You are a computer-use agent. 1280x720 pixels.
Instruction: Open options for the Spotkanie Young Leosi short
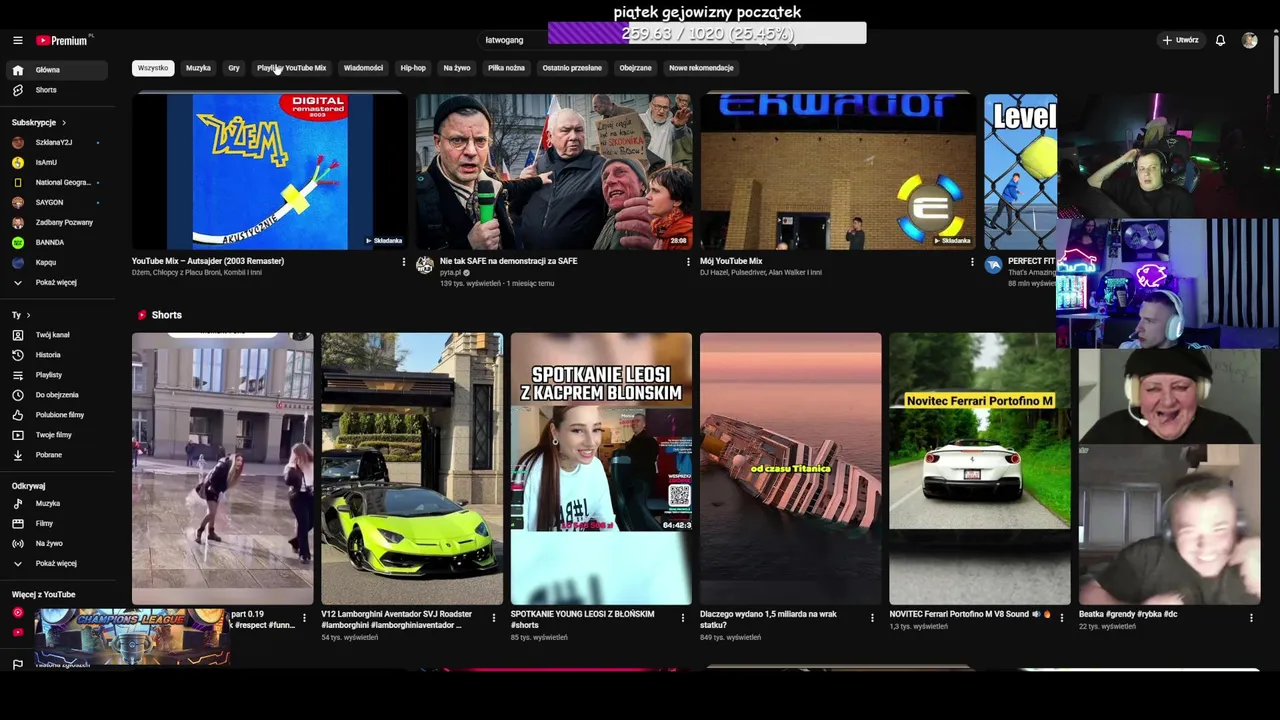683,618
